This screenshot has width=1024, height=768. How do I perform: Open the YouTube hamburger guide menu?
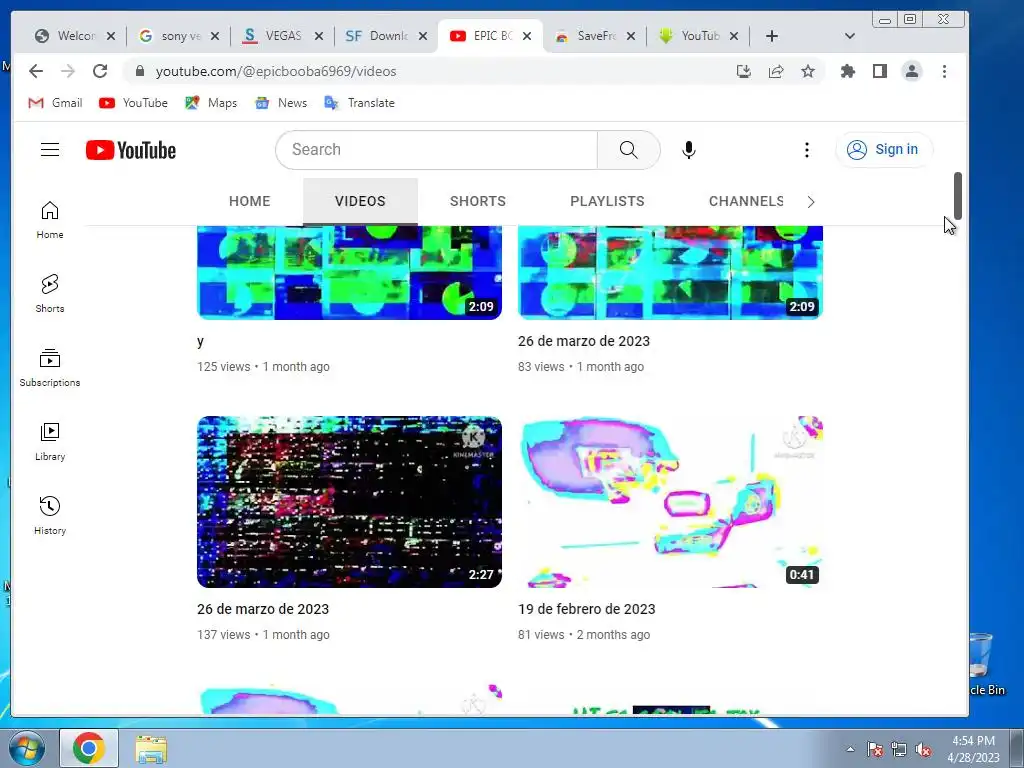50,150
